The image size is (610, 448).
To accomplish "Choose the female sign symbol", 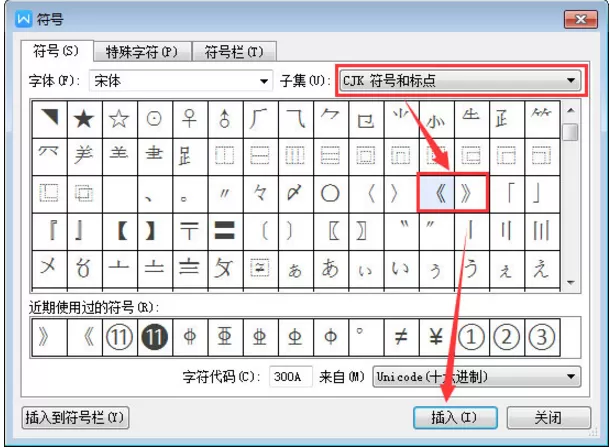I will [190, 119].
